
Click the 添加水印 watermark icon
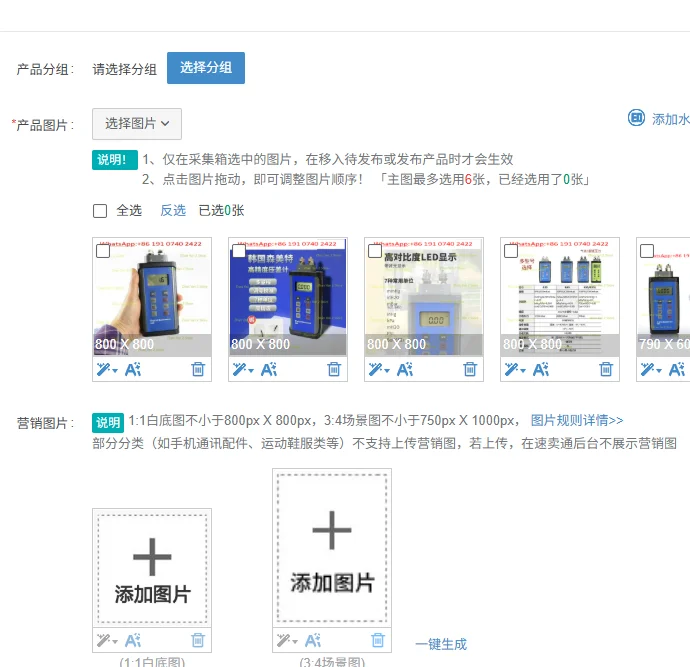point(636,118)
